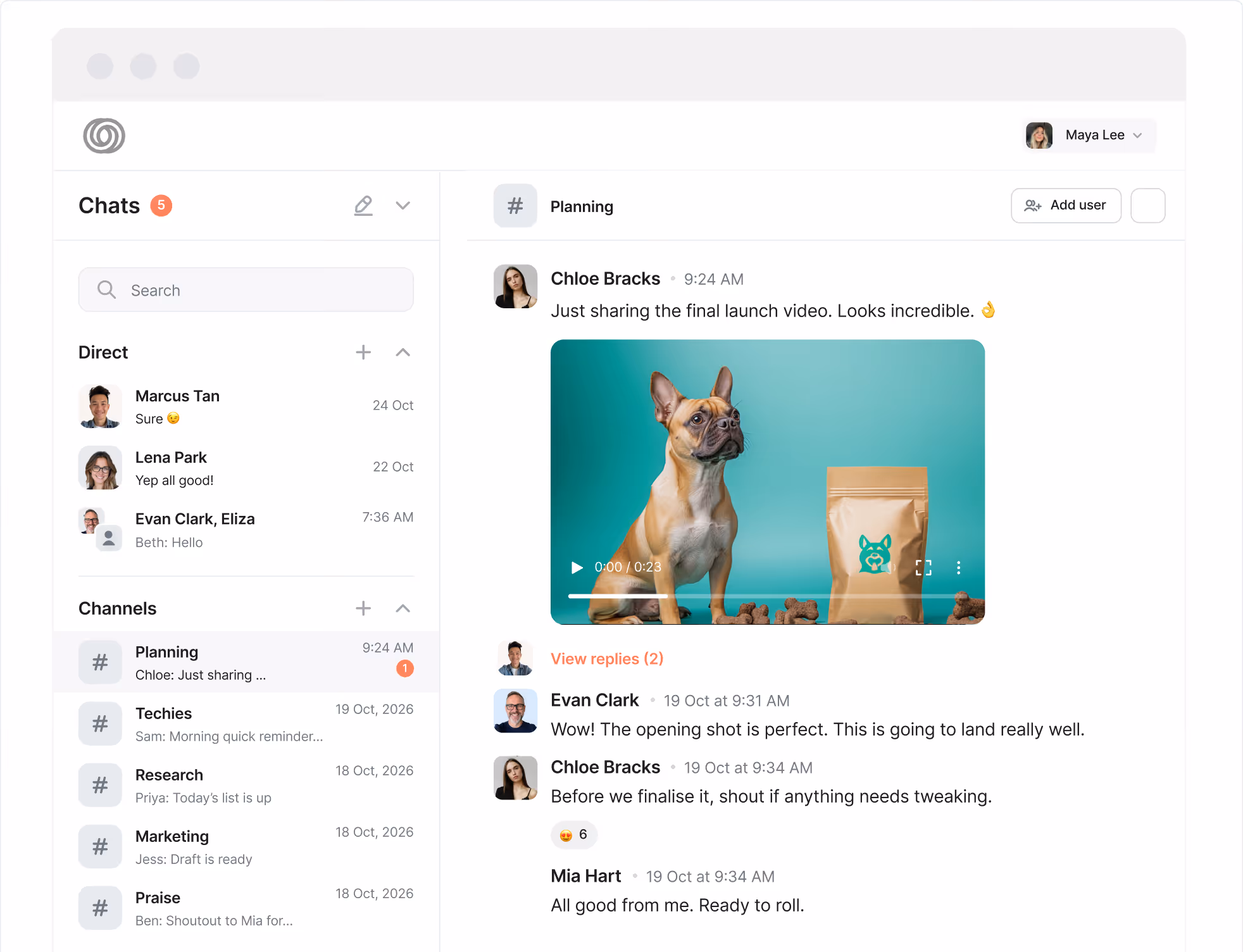Click the Add user button
The image size is (1243, 952).
click(x=1066, y=205)
